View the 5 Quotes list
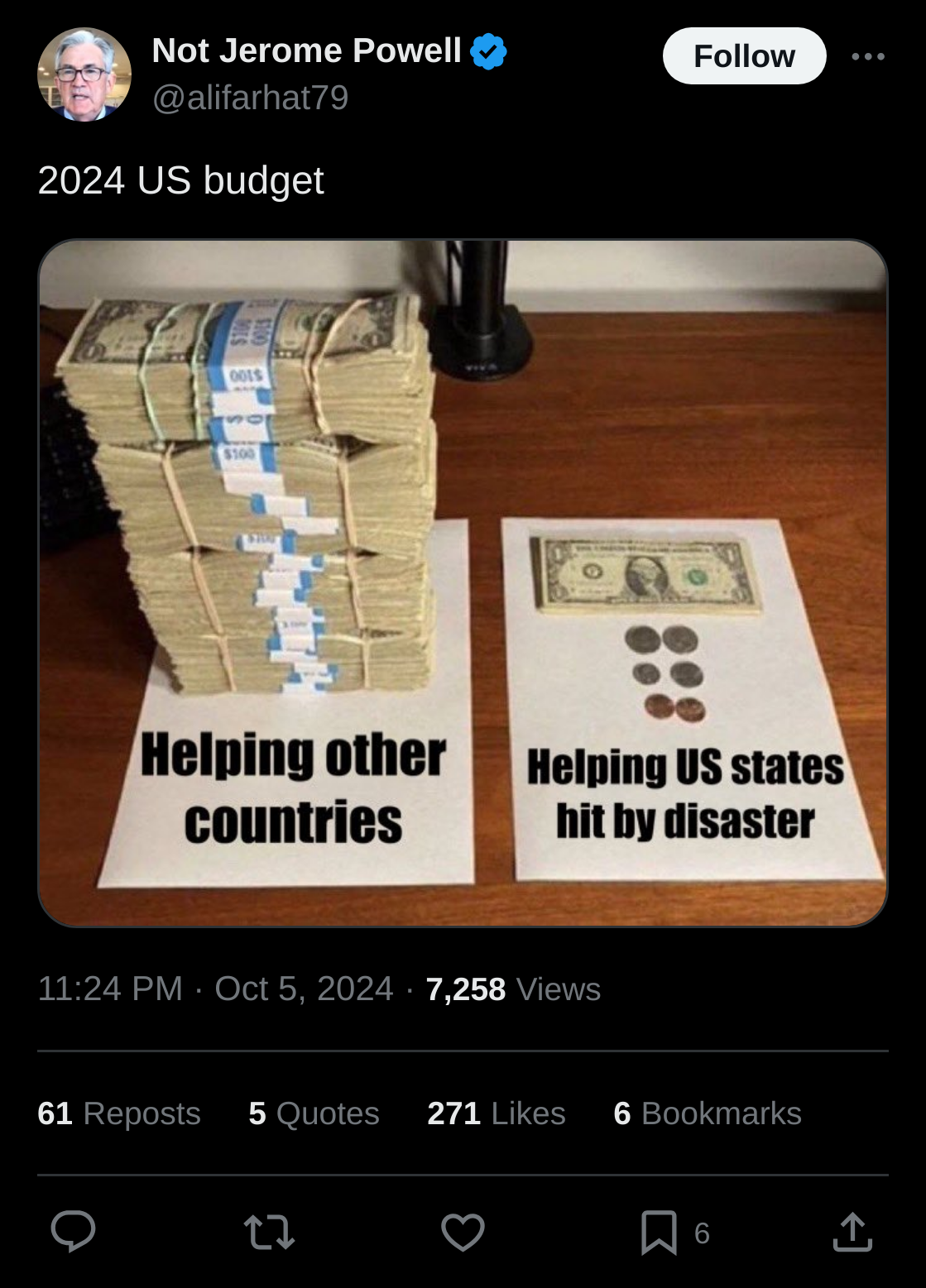Viewport: 926px width, 1288px height. [314, 1113]
